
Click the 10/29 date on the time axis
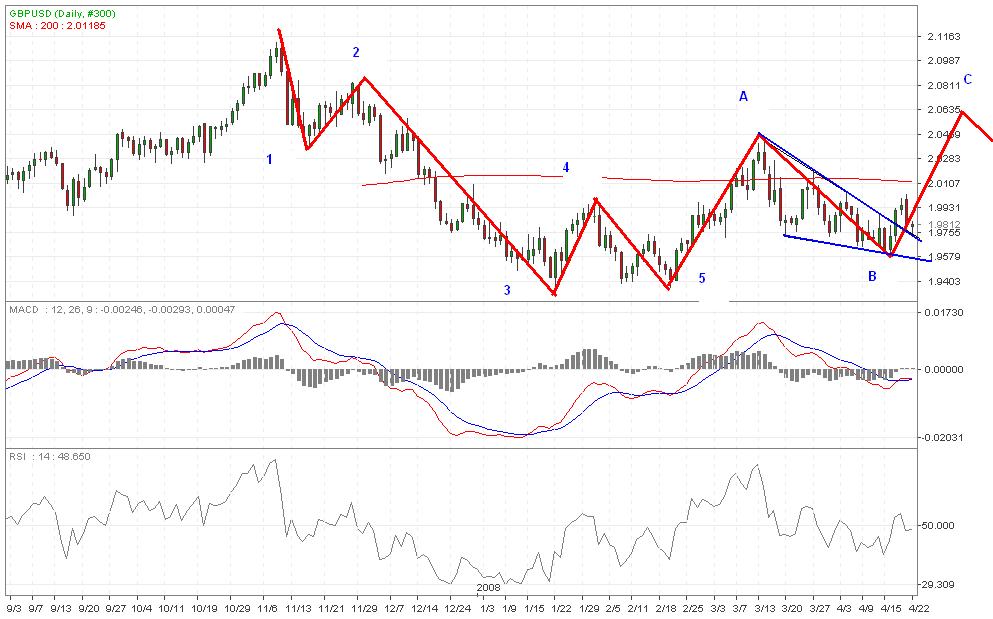(239, 608)
